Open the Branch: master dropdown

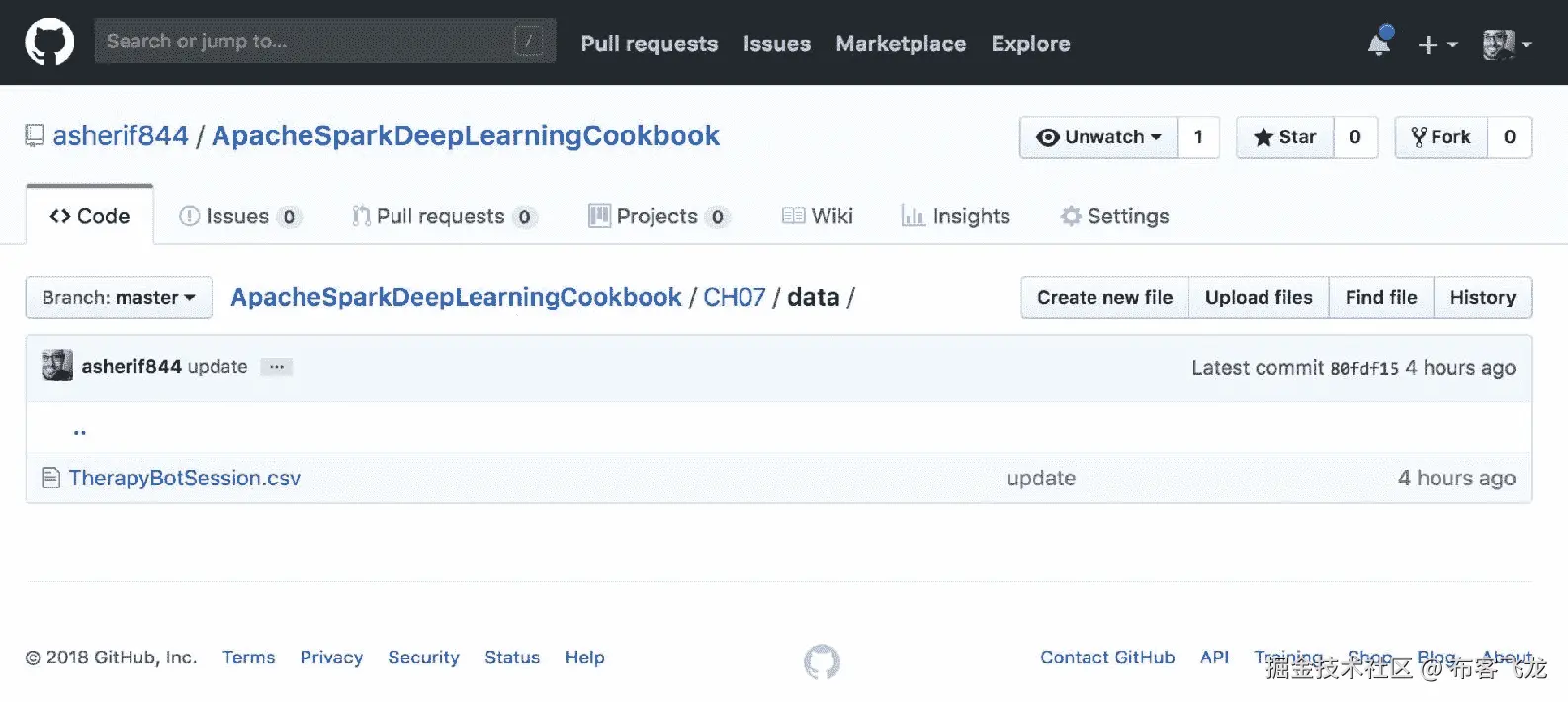(119, 298)
